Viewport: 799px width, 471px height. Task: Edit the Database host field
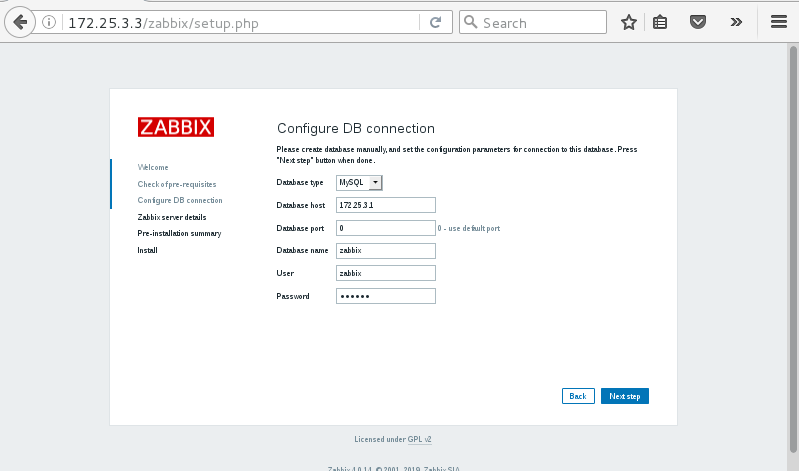[x=386, y=205]
